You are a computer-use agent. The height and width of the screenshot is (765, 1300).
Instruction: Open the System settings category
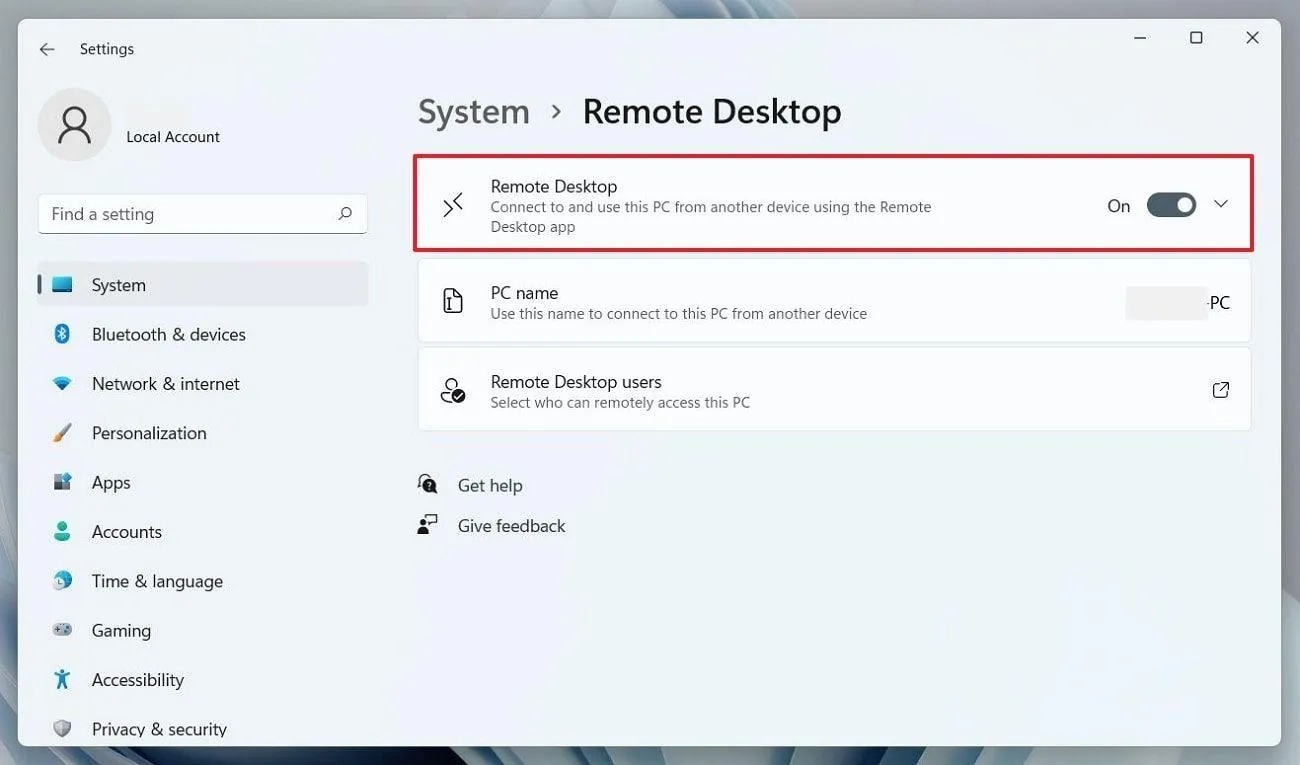coord(203,285)
